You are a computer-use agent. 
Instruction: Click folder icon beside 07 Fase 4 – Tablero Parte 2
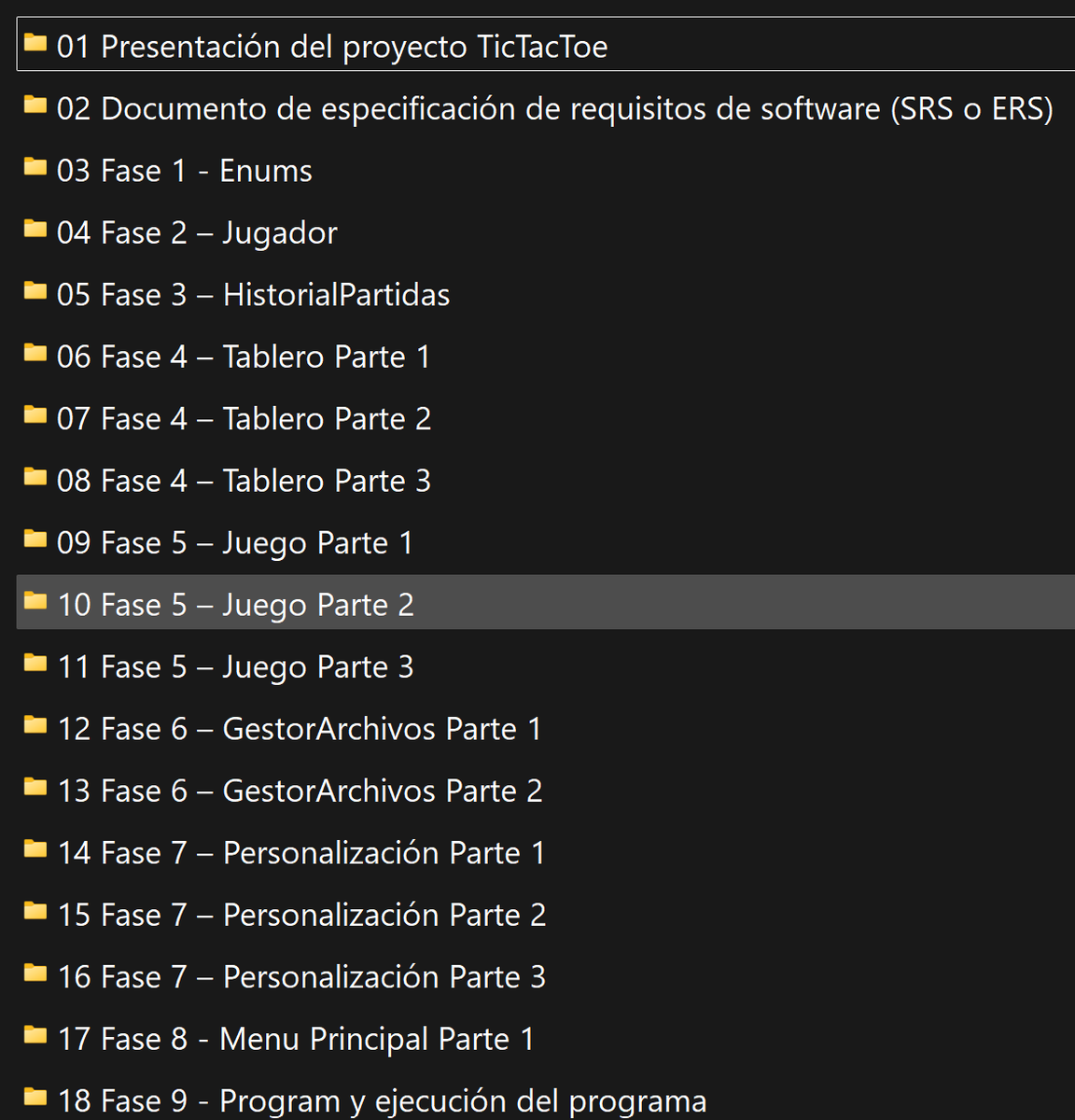coord(35,414)
